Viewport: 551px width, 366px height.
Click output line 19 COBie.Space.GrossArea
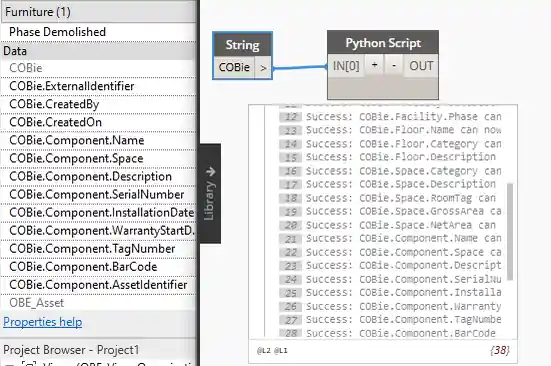click(x=403, y=211)
